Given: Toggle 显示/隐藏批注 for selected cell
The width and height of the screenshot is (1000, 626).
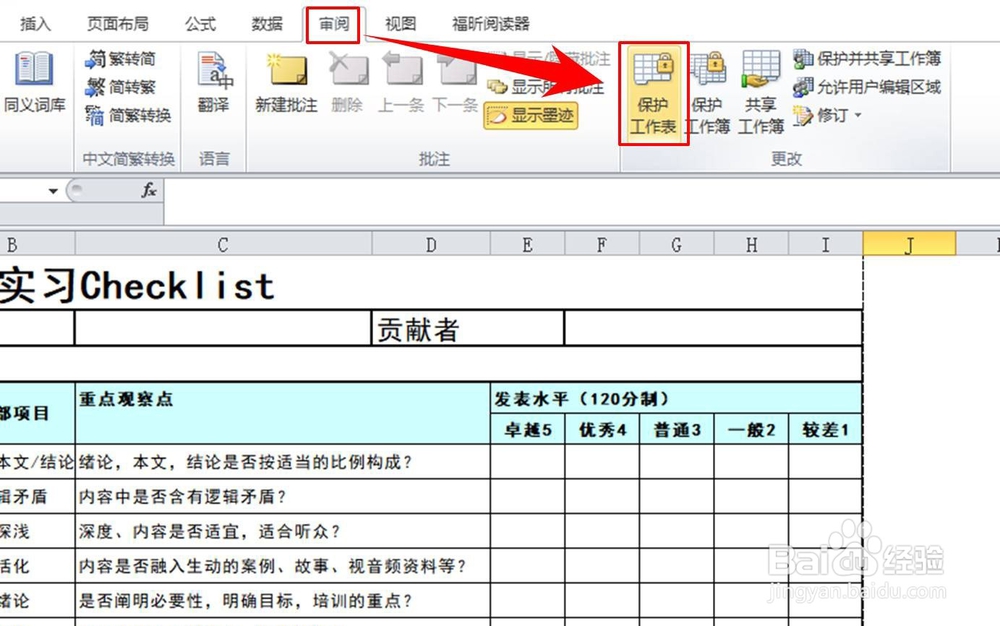Looking at the screenshot, I should [555, 58].
